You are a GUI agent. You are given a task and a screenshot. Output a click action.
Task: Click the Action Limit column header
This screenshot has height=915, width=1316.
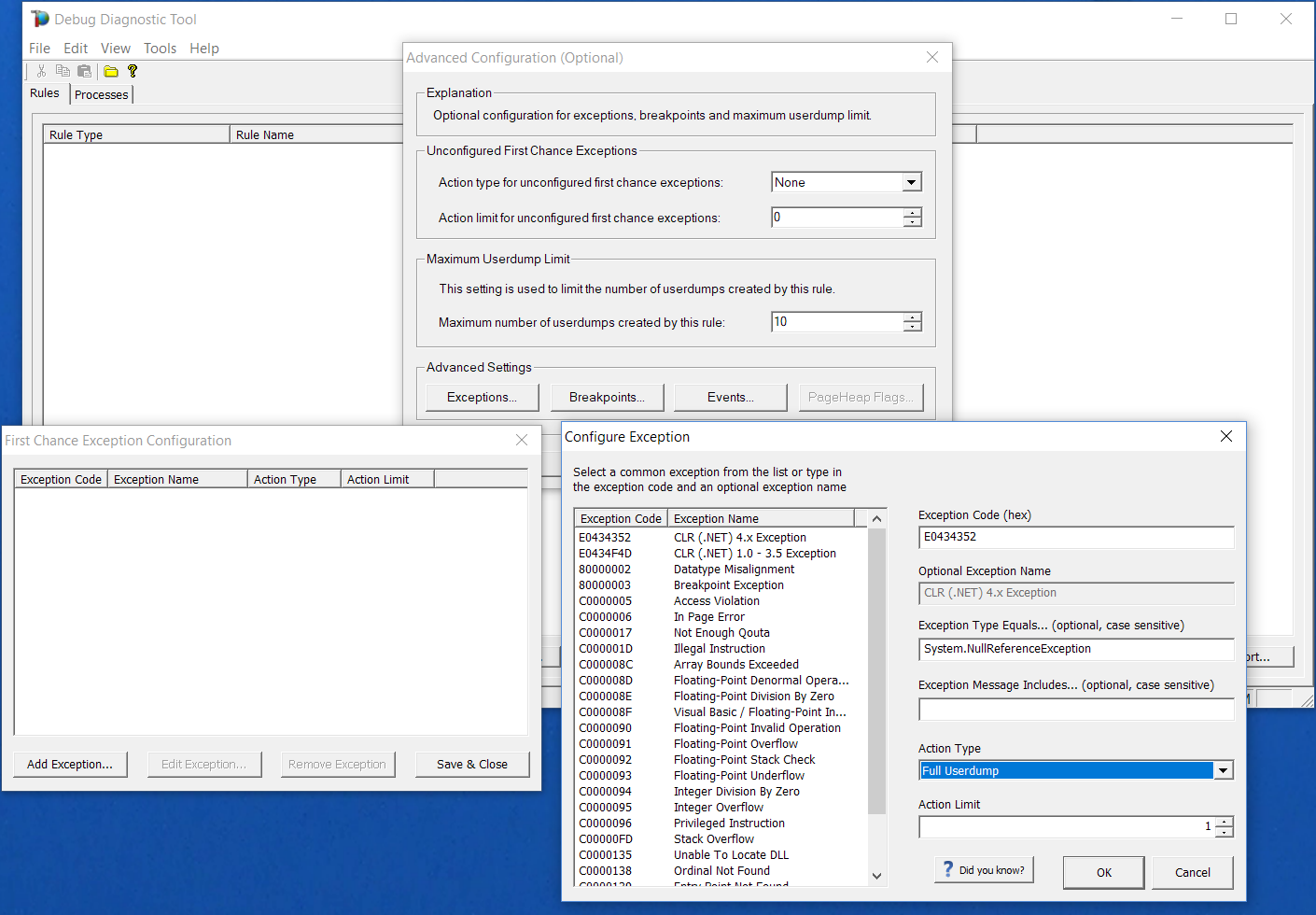pyautogui.click(x=387, y=479)
